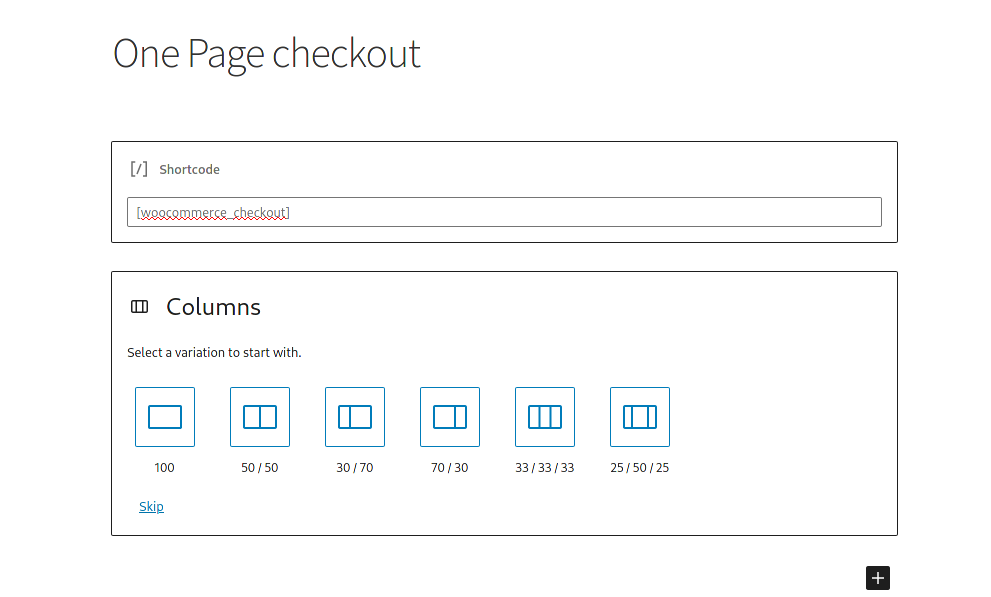Click the Shortcode block label
This screenshot has height=597, width=991.
tap(190, 169)
